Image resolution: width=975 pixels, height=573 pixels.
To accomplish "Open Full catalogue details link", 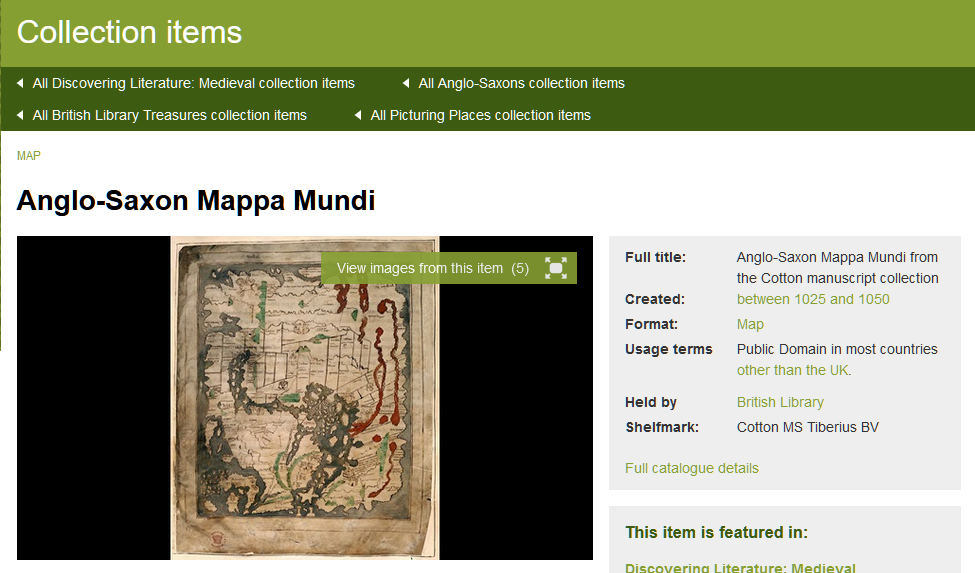I will 691,468.
